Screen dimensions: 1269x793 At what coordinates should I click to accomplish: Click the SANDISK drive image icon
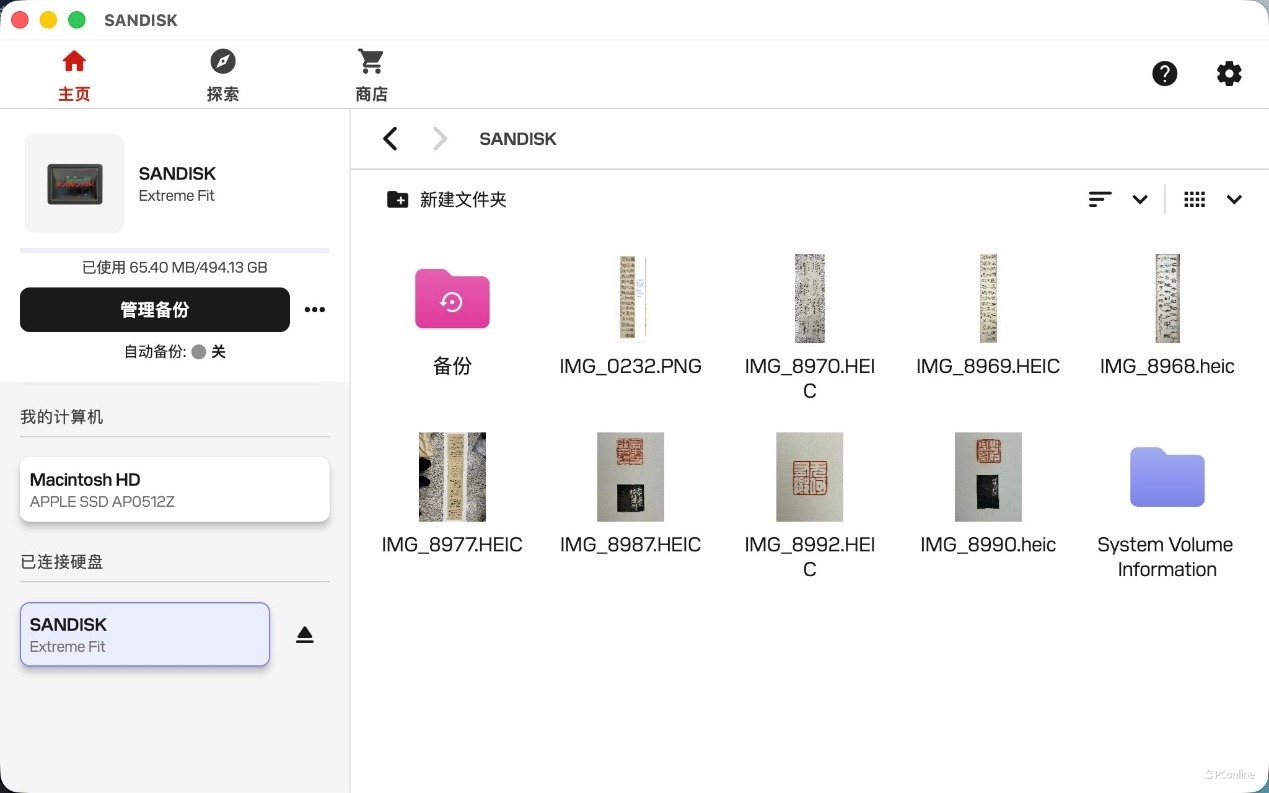(x=74, y=184)
